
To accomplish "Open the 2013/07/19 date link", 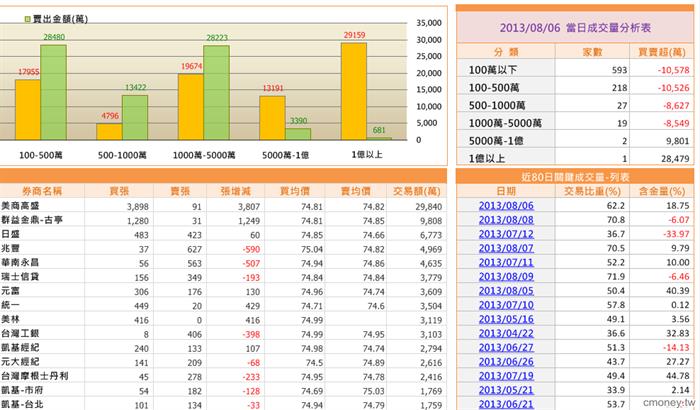I will click(506, 376).
